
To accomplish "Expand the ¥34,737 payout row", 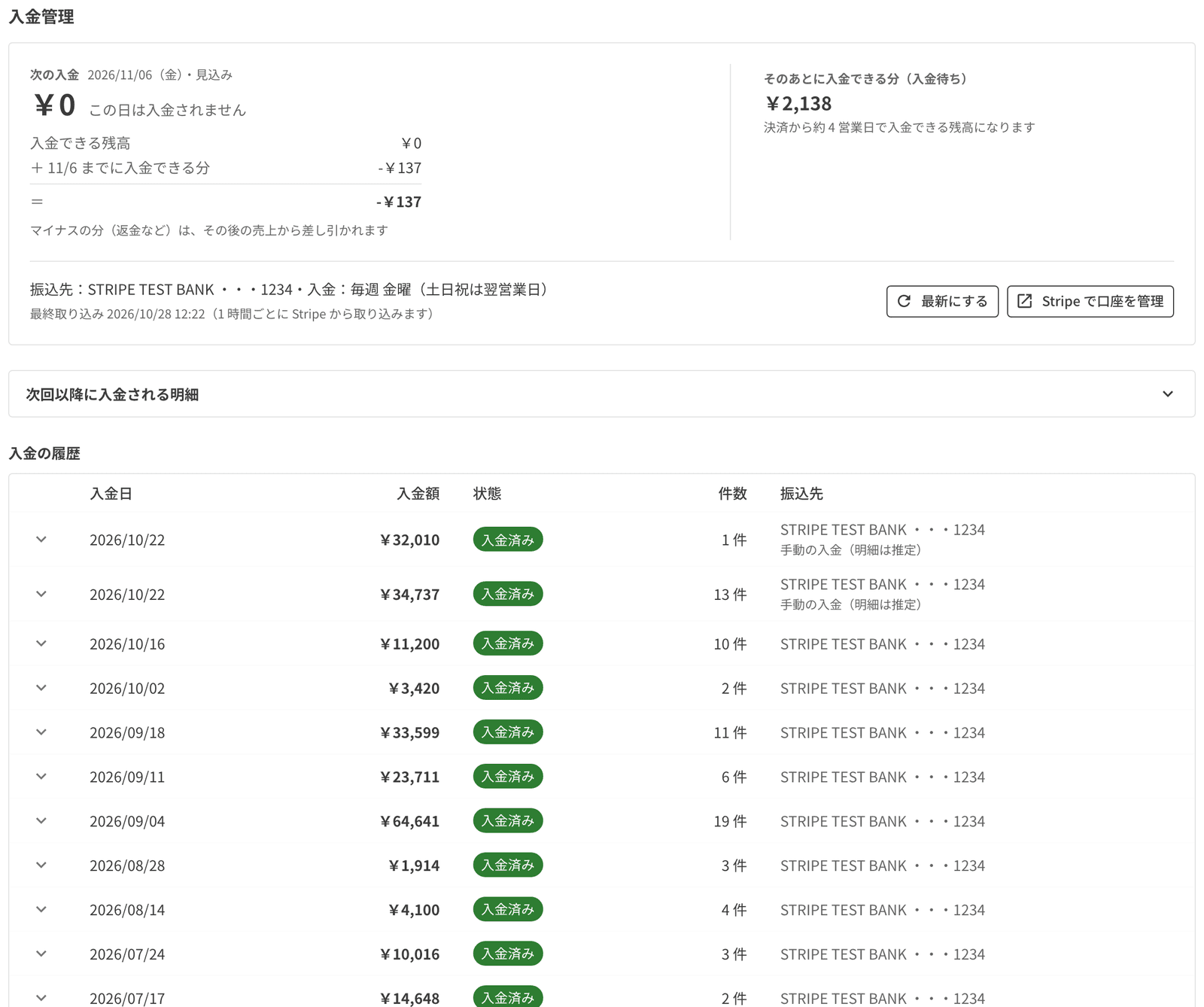I will 41,594.
